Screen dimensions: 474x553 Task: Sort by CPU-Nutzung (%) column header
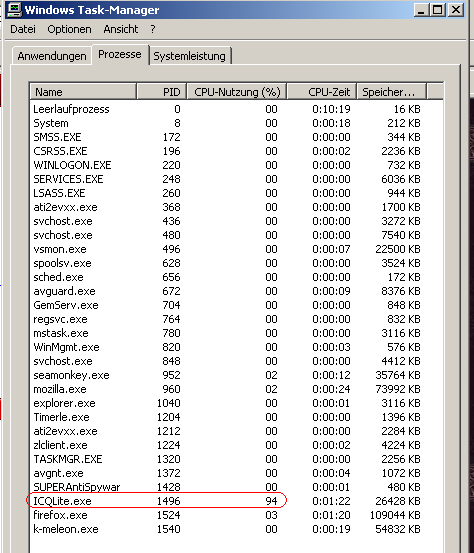coord(236,92)
